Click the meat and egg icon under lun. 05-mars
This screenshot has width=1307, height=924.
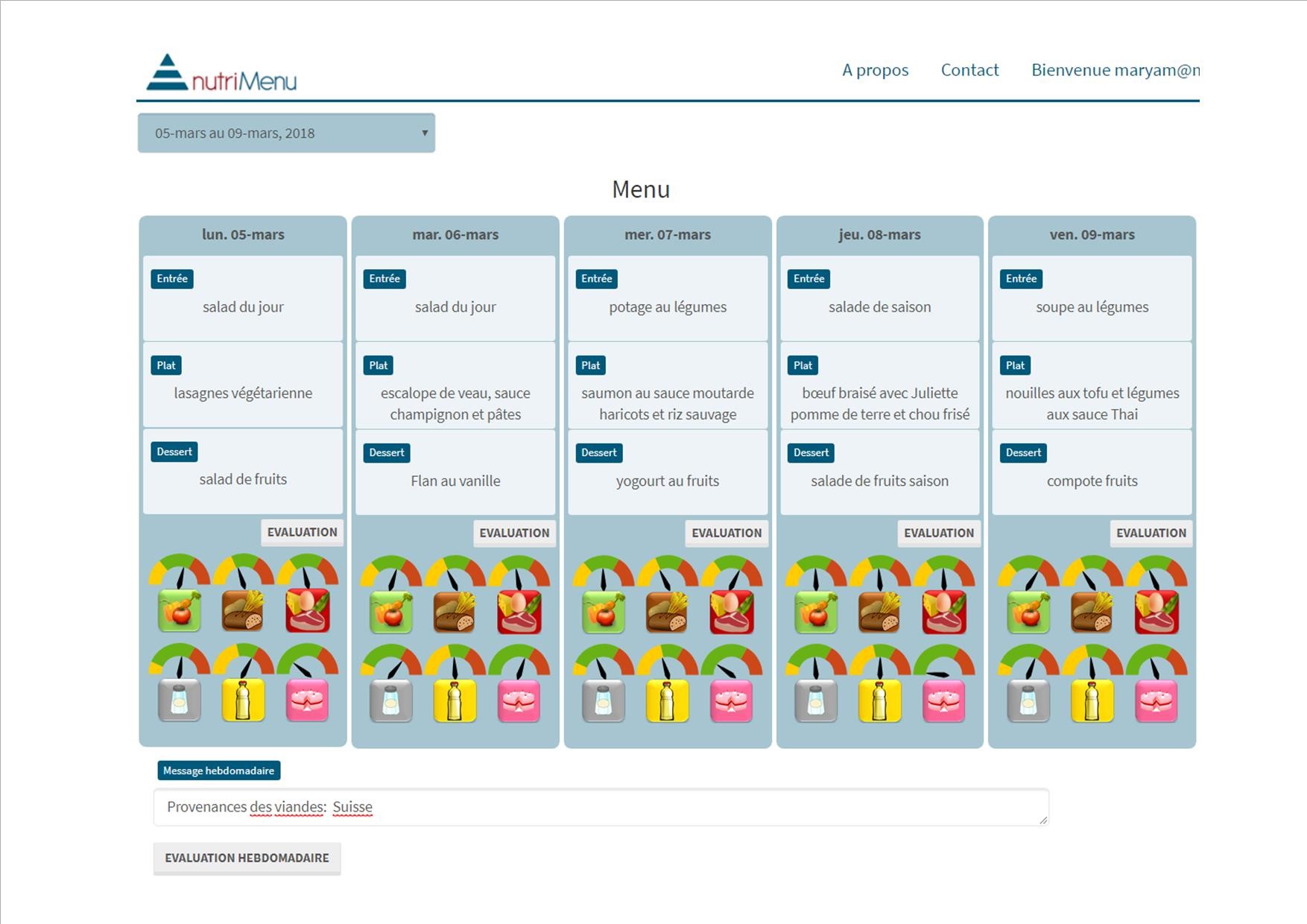point(308,610)
